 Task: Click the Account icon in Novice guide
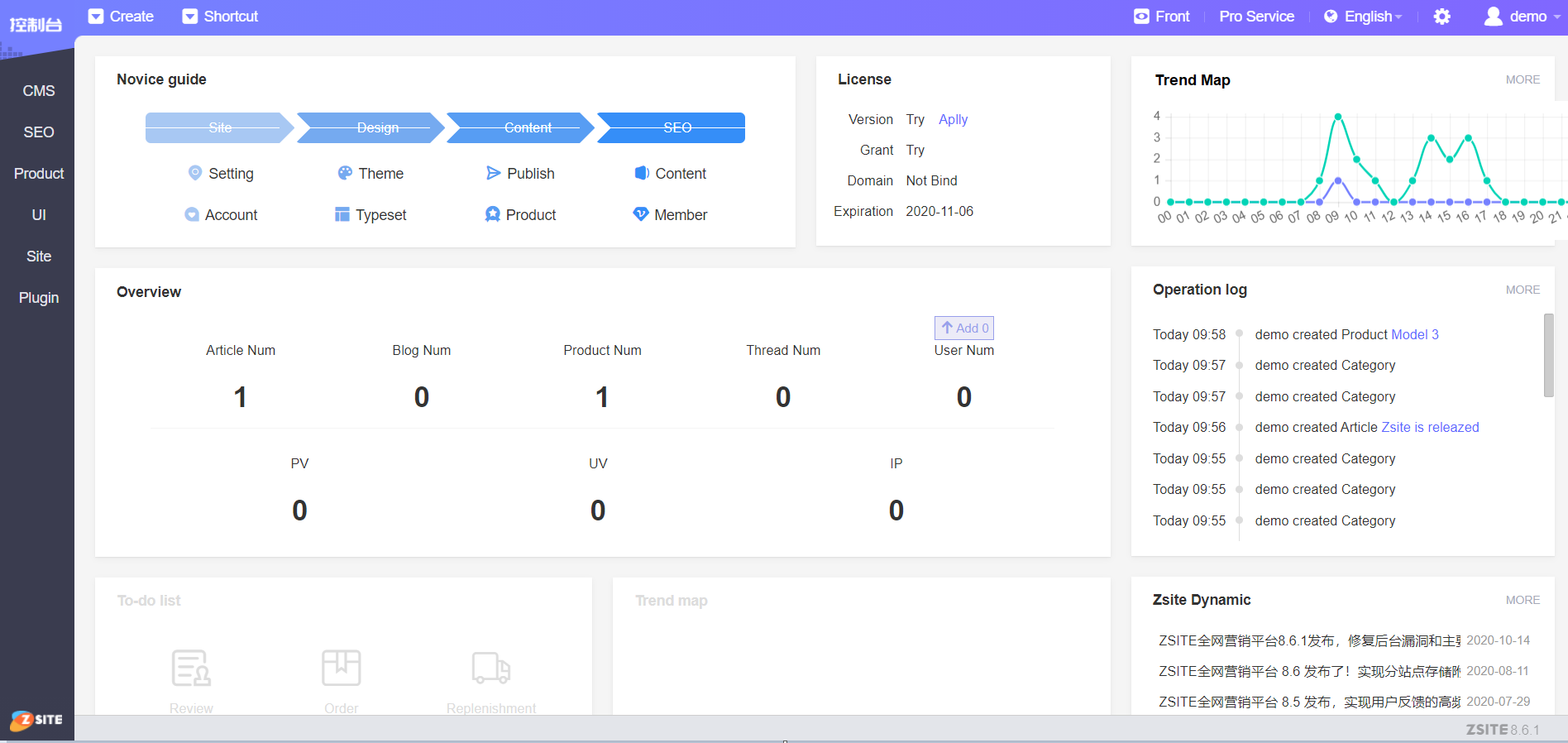(192, 214)
